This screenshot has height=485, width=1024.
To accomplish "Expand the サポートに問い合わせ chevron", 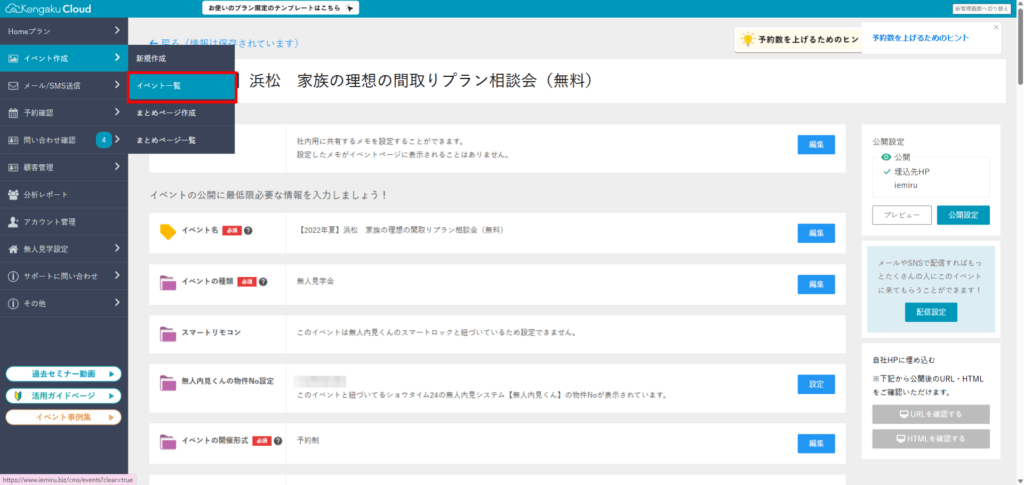I will [x=117, y=275].
